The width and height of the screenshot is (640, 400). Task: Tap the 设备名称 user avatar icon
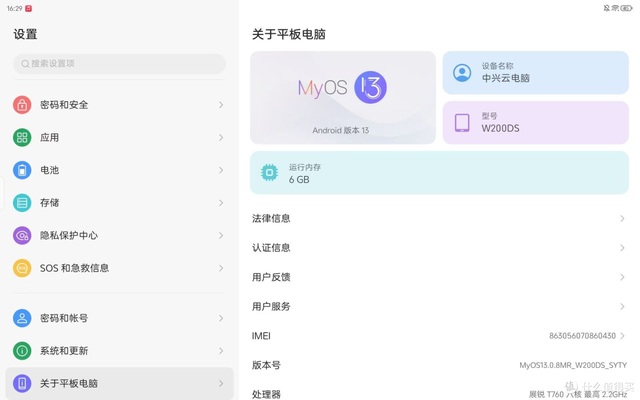tap(462, 73)
